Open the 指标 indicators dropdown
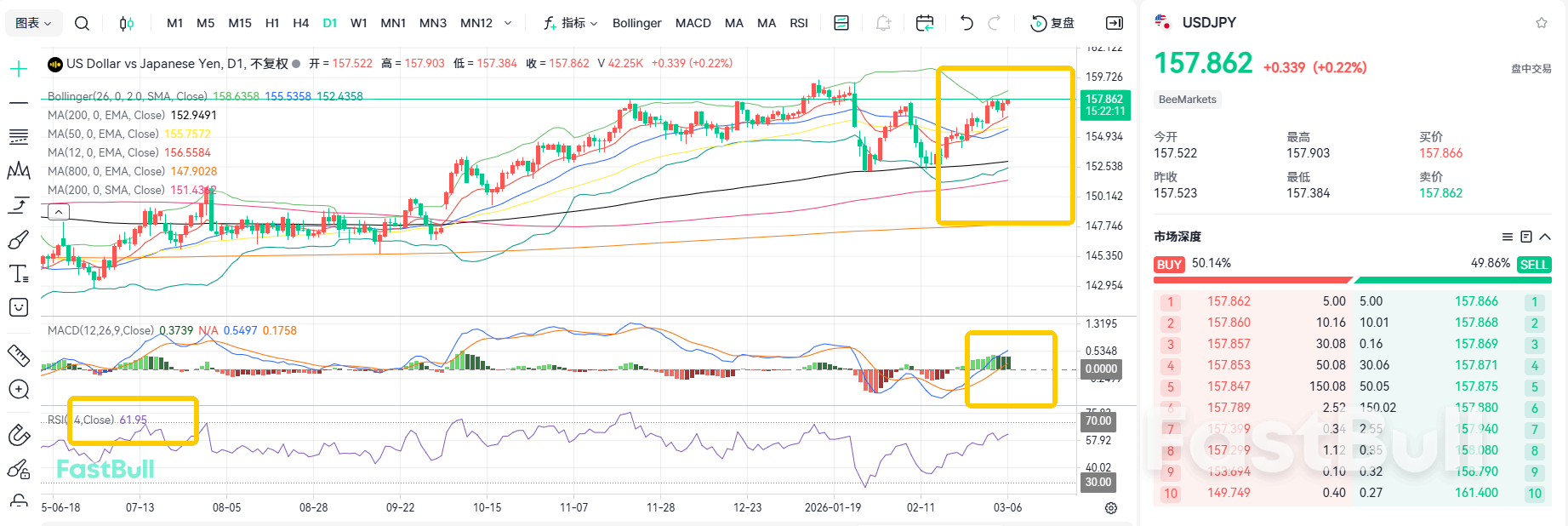Screen dimensions: 1568x526 click(x=571, y=23)
